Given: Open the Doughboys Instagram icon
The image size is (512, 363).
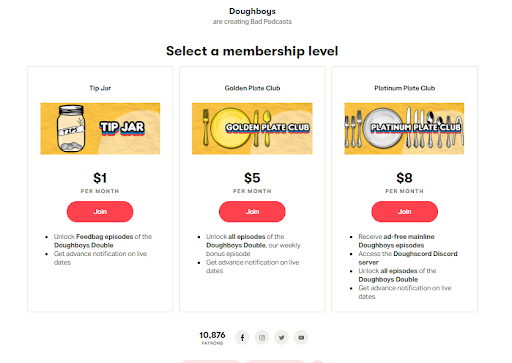Looking at the screenshot, I should coord(262,338).
